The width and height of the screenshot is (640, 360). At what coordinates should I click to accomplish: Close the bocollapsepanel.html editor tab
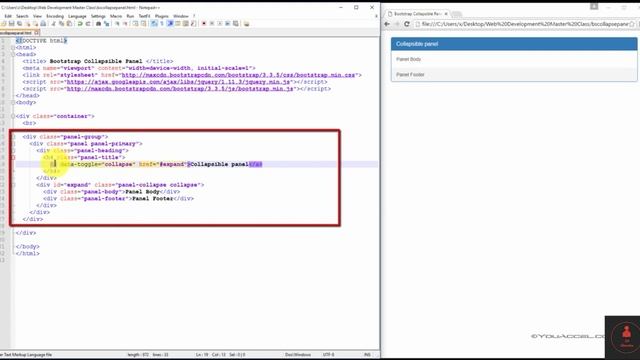37,32
